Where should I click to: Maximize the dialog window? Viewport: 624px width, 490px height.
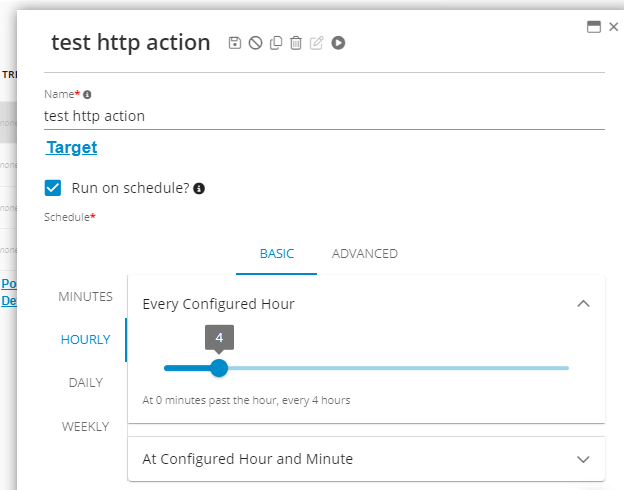point(594,27)
